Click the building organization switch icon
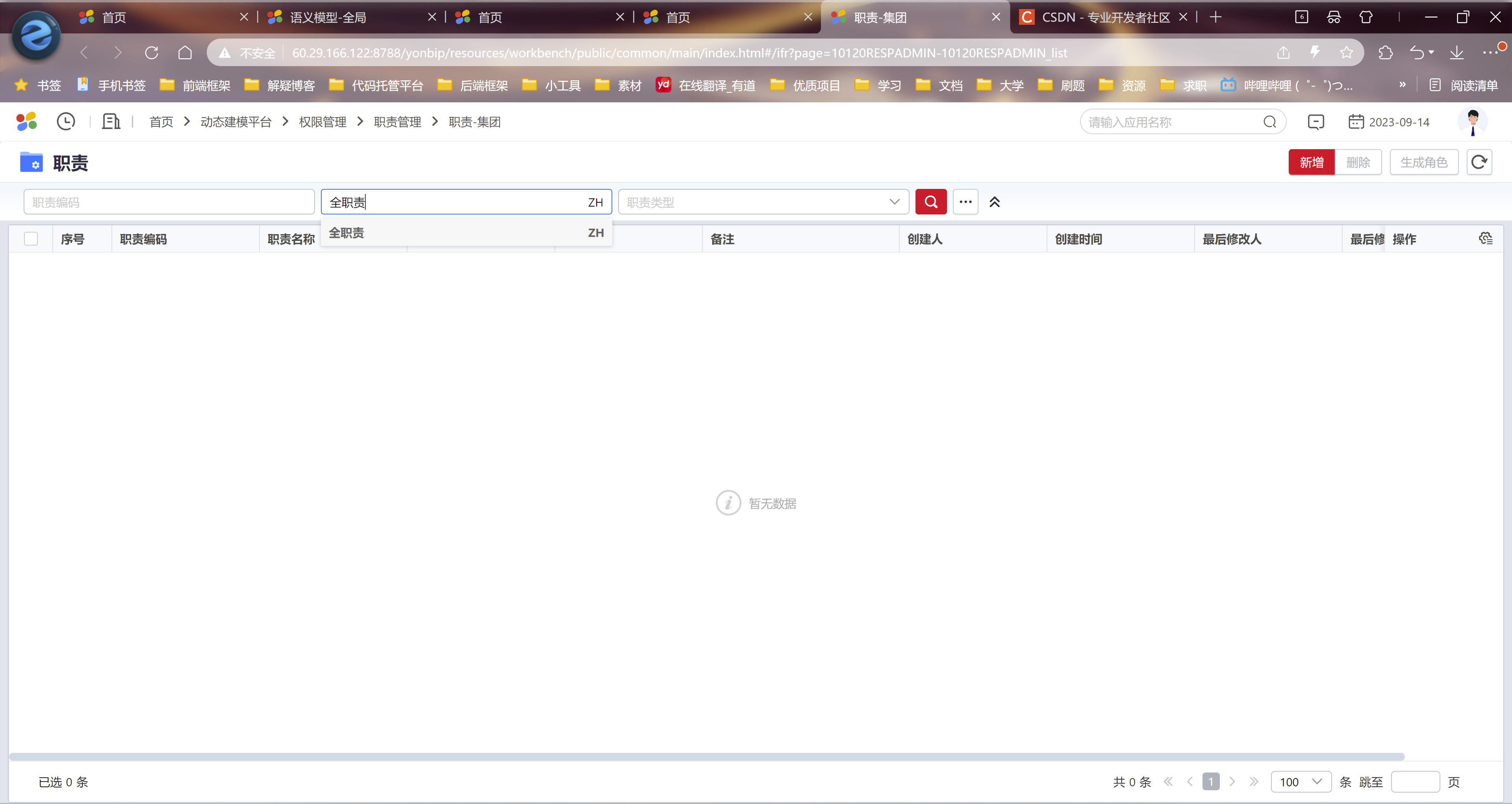The height and width of the screenshot is (804, 1512). tap(111, 121)
